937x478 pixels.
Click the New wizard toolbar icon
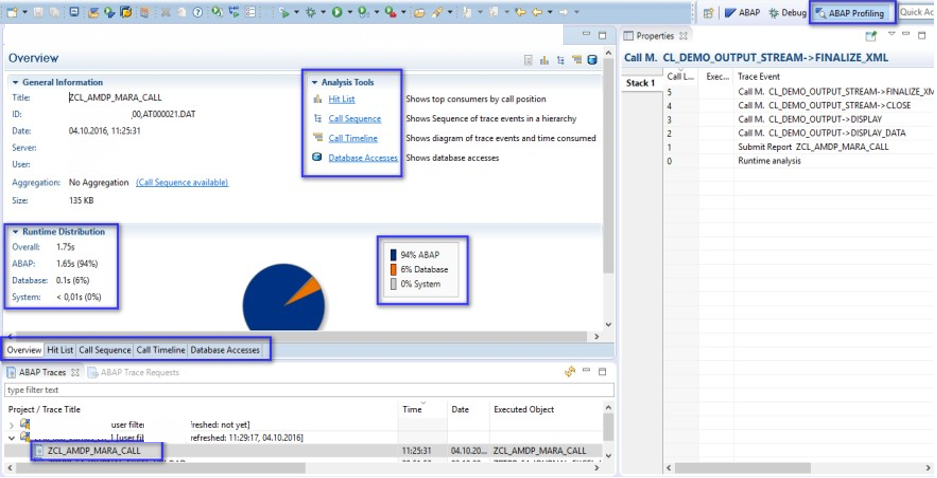(x=12, y=12)
